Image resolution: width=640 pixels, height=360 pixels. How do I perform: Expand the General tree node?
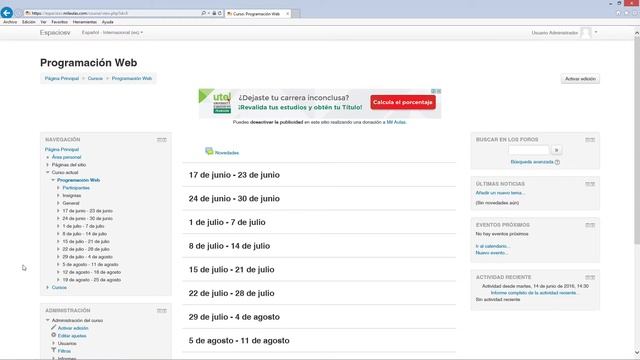(x=58, y=203)
